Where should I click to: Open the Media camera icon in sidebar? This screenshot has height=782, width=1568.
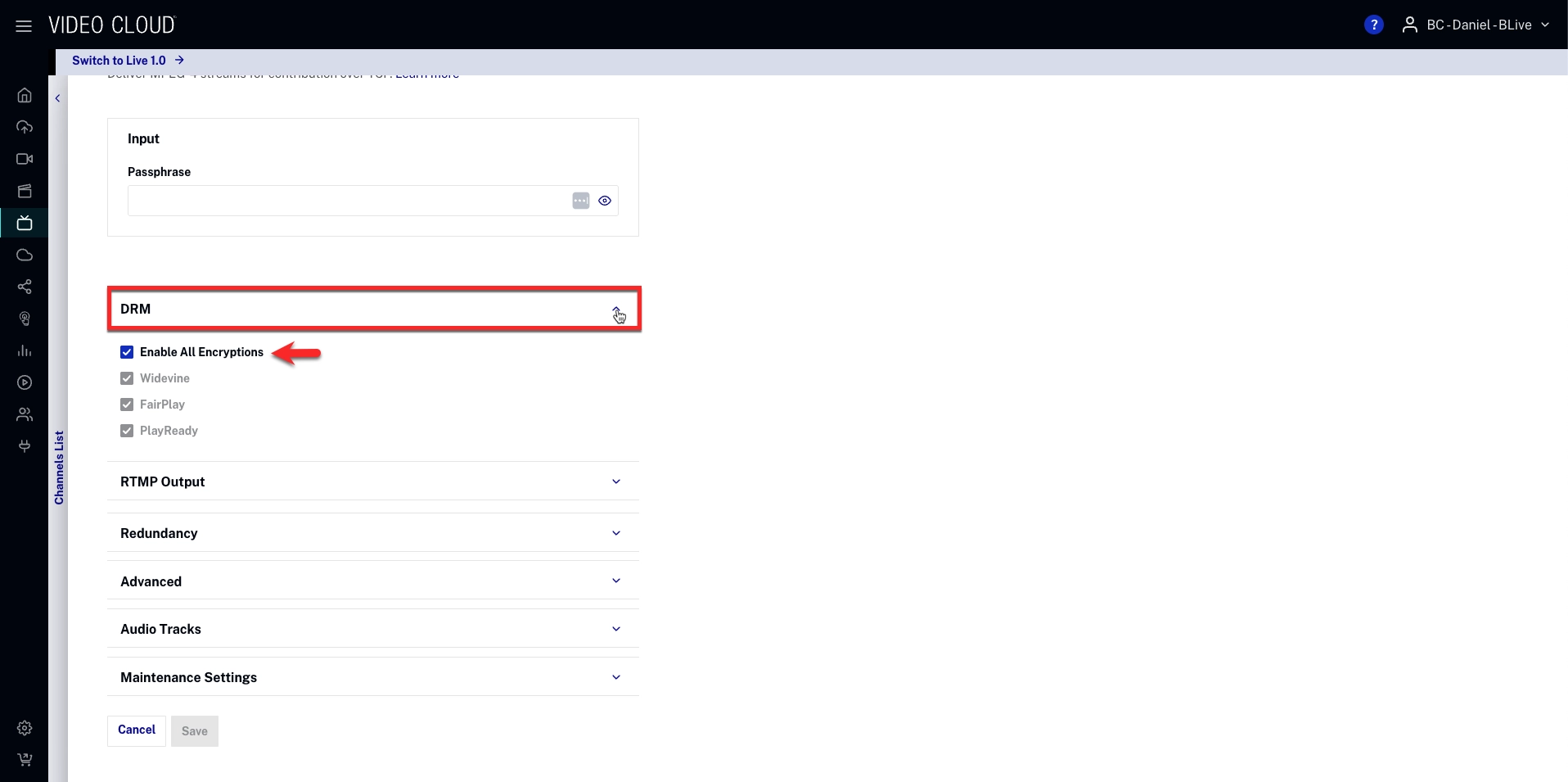coord(25,159)
